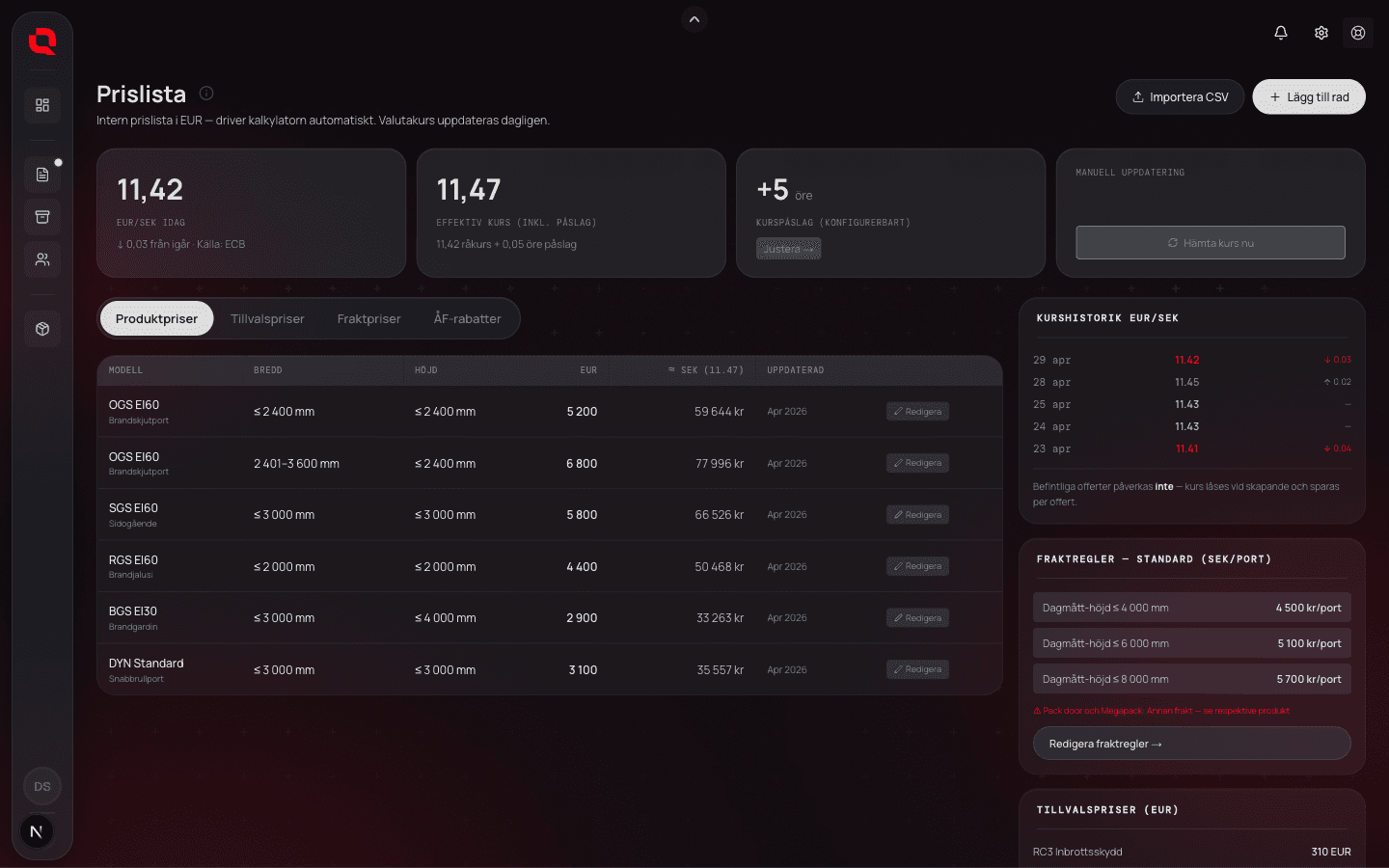
Task: Open the dashboard grid icon in sidebar
Action: pos(42,105)
